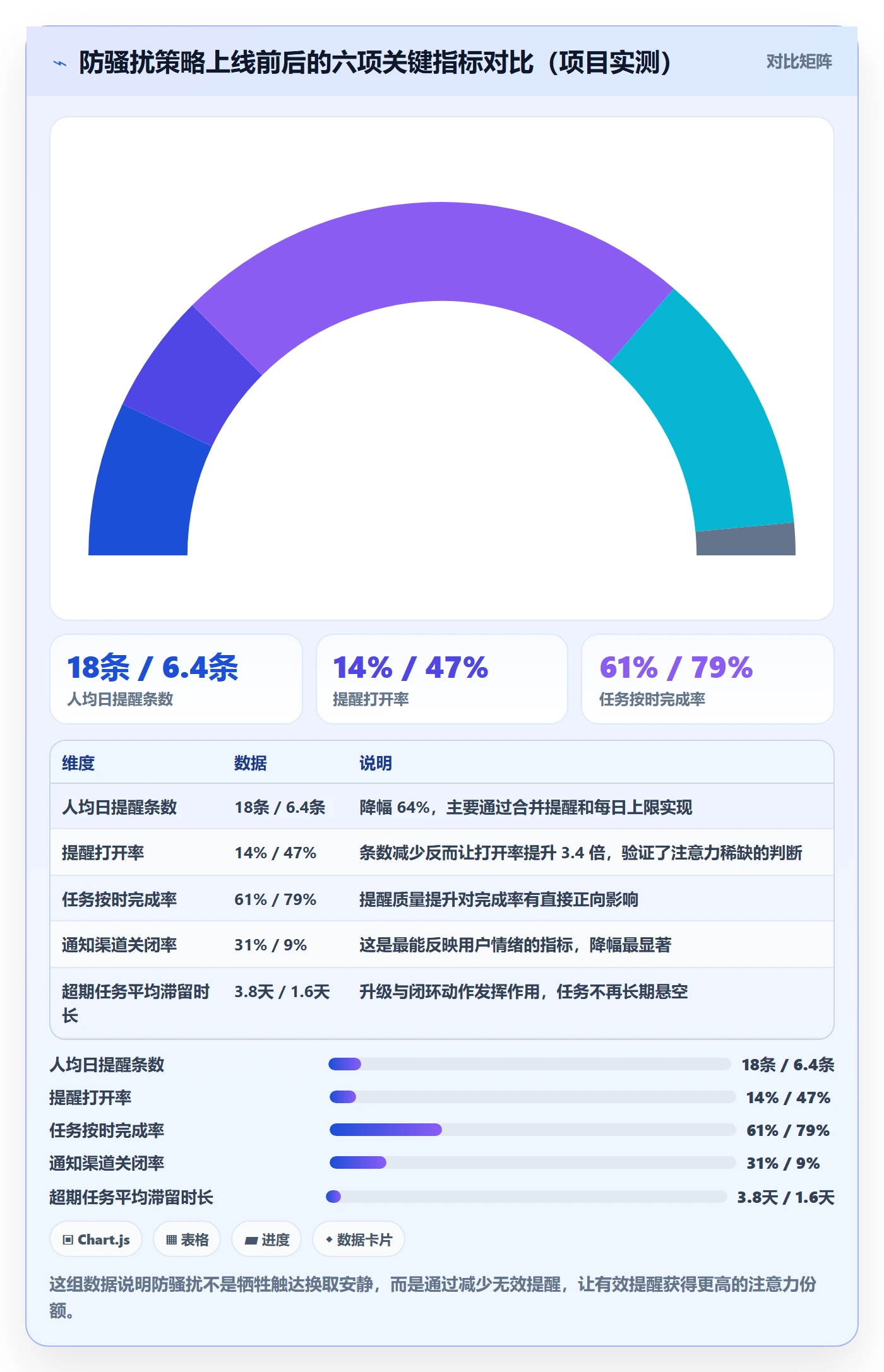Click description 升级与闭环动作发挥作用
The image size is (884, 1372).
click(x=523, y=991)
